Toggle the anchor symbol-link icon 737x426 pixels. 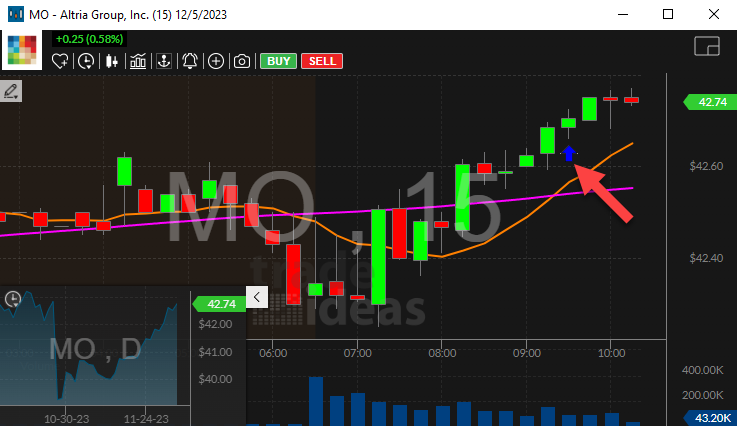(x=164, y=61)
